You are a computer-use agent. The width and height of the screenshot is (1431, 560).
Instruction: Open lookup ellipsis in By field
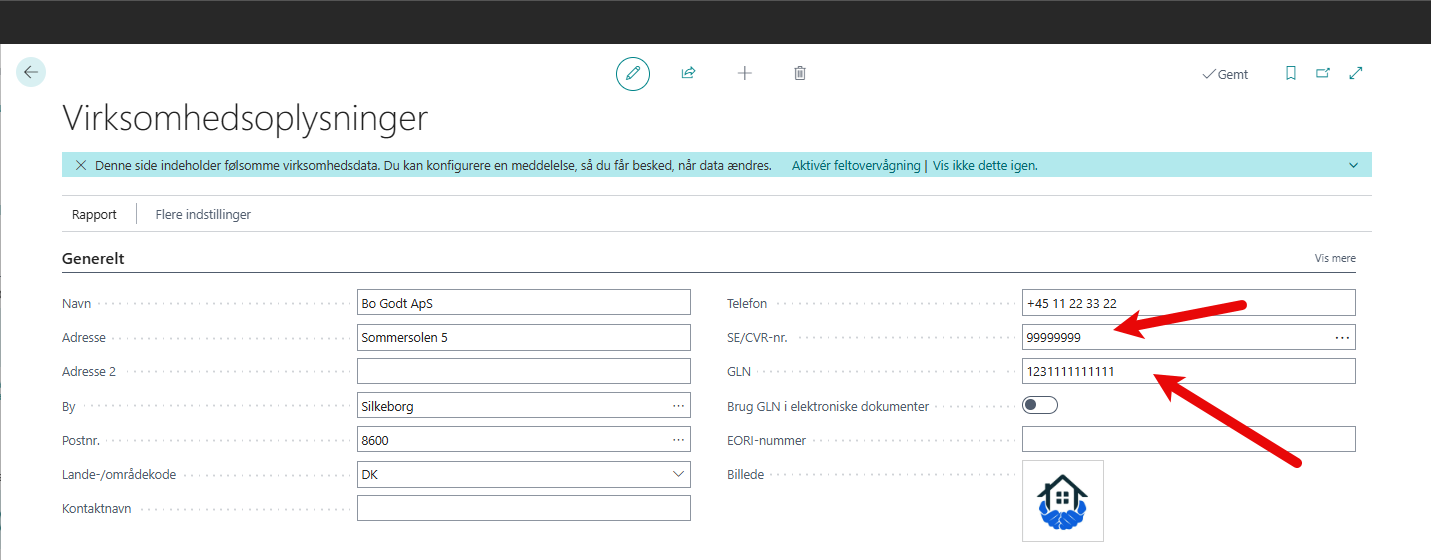point(678,406)
